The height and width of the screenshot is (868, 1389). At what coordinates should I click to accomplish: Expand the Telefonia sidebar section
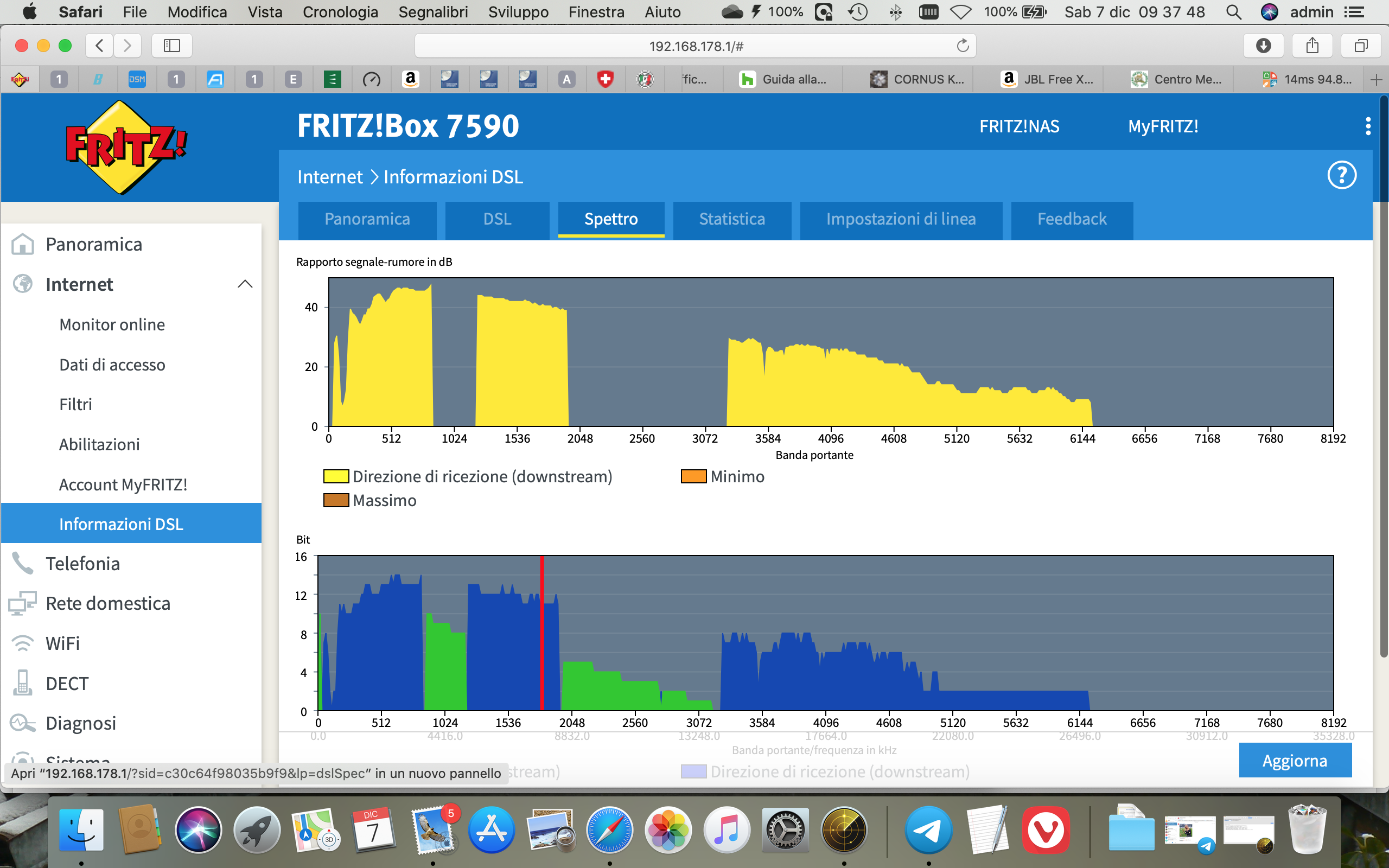tap(83, 564)
